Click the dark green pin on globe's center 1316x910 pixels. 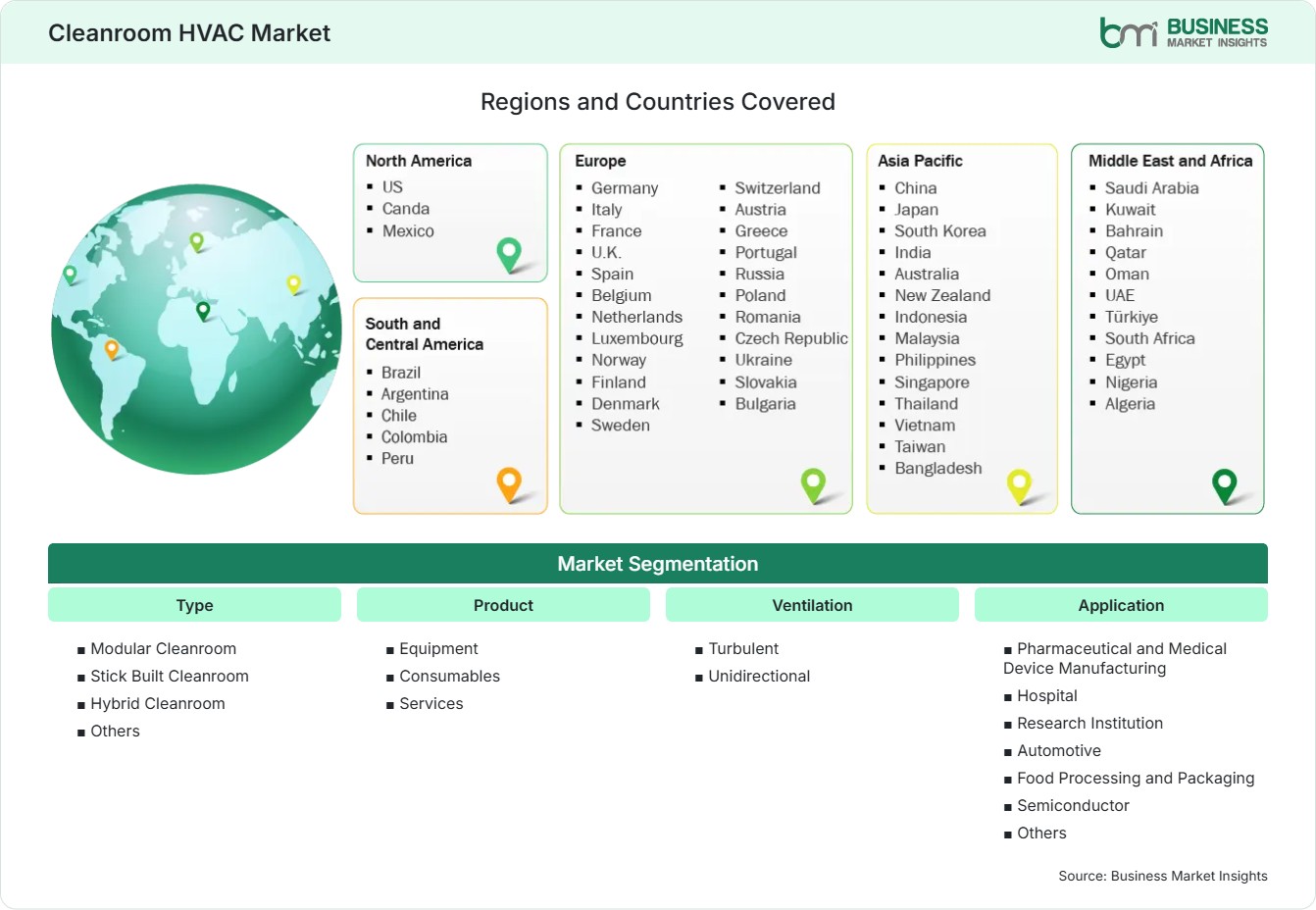(203, 311)
